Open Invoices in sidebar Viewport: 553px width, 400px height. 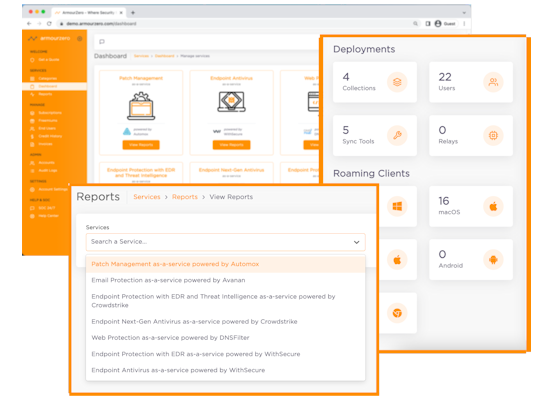coord(42,144)
